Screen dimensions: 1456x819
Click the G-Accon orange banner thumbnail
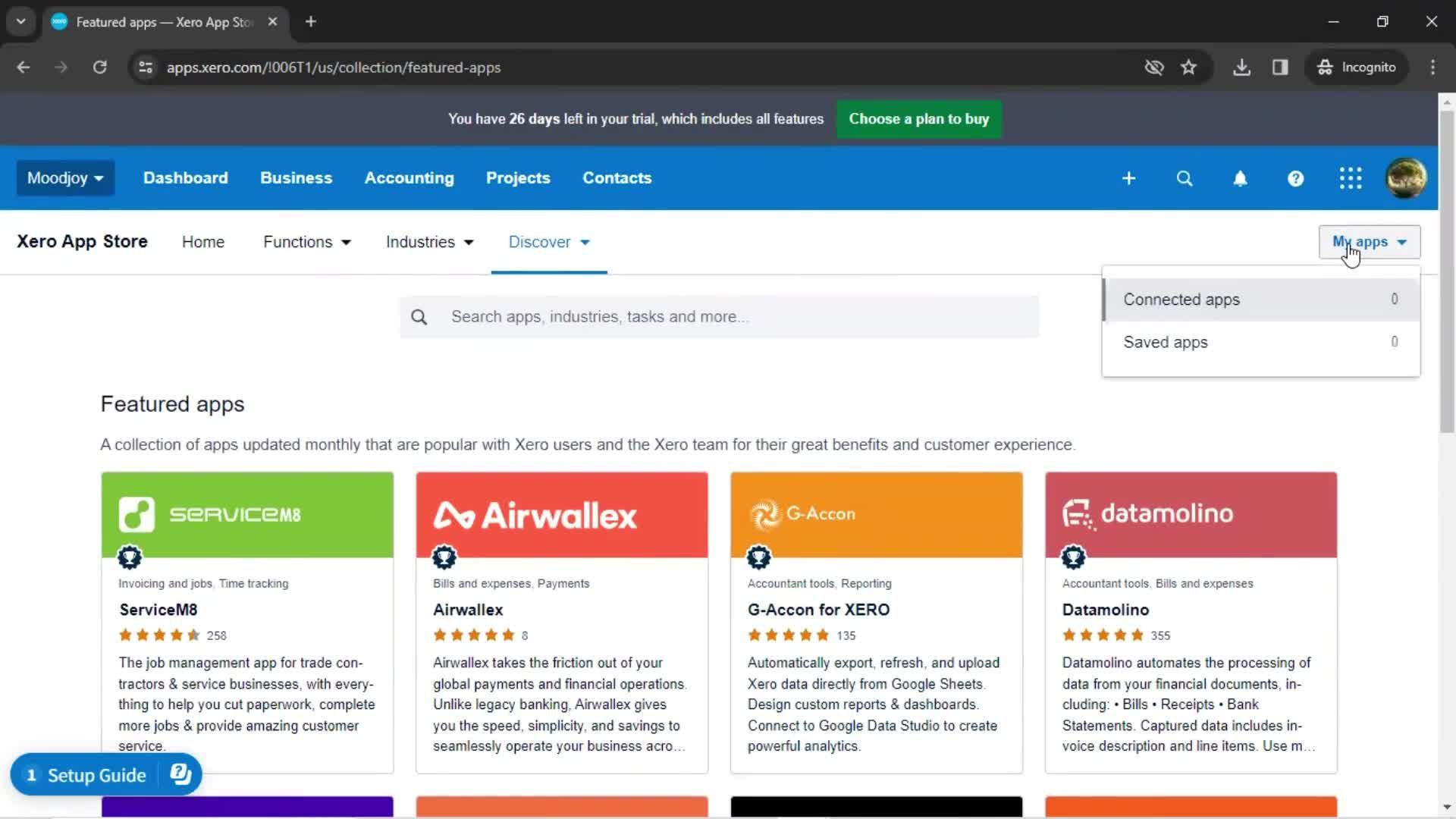coord(877,515)
